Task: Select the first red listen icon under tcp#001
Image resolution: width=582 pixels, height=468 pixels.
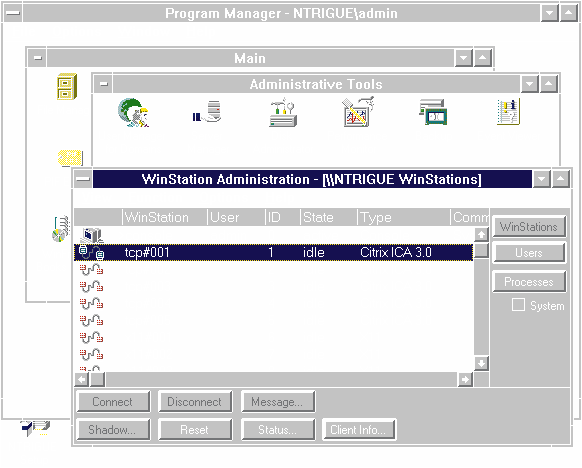Action: (91, 269)
